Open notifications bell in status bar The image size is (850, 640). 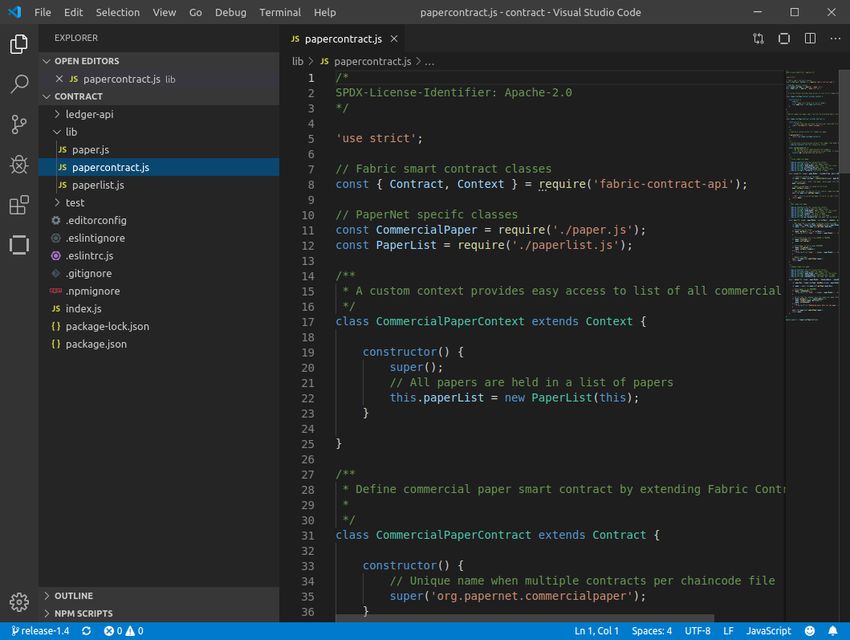833,631
